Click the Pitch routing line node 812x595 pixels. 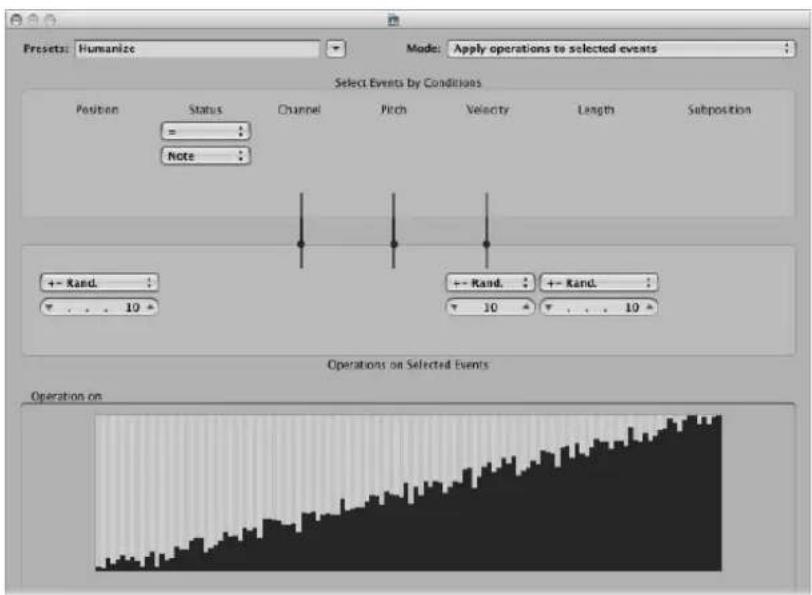coord(394,244)
